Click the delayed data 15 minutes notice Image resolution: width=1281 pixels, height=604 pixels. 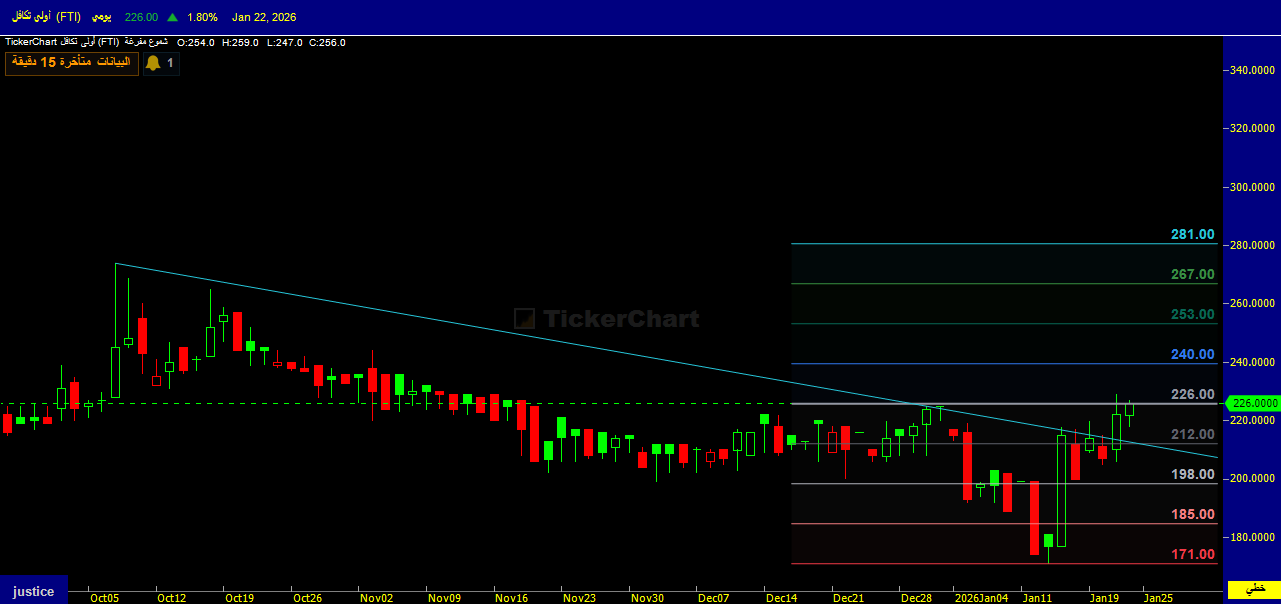(70, 63)
